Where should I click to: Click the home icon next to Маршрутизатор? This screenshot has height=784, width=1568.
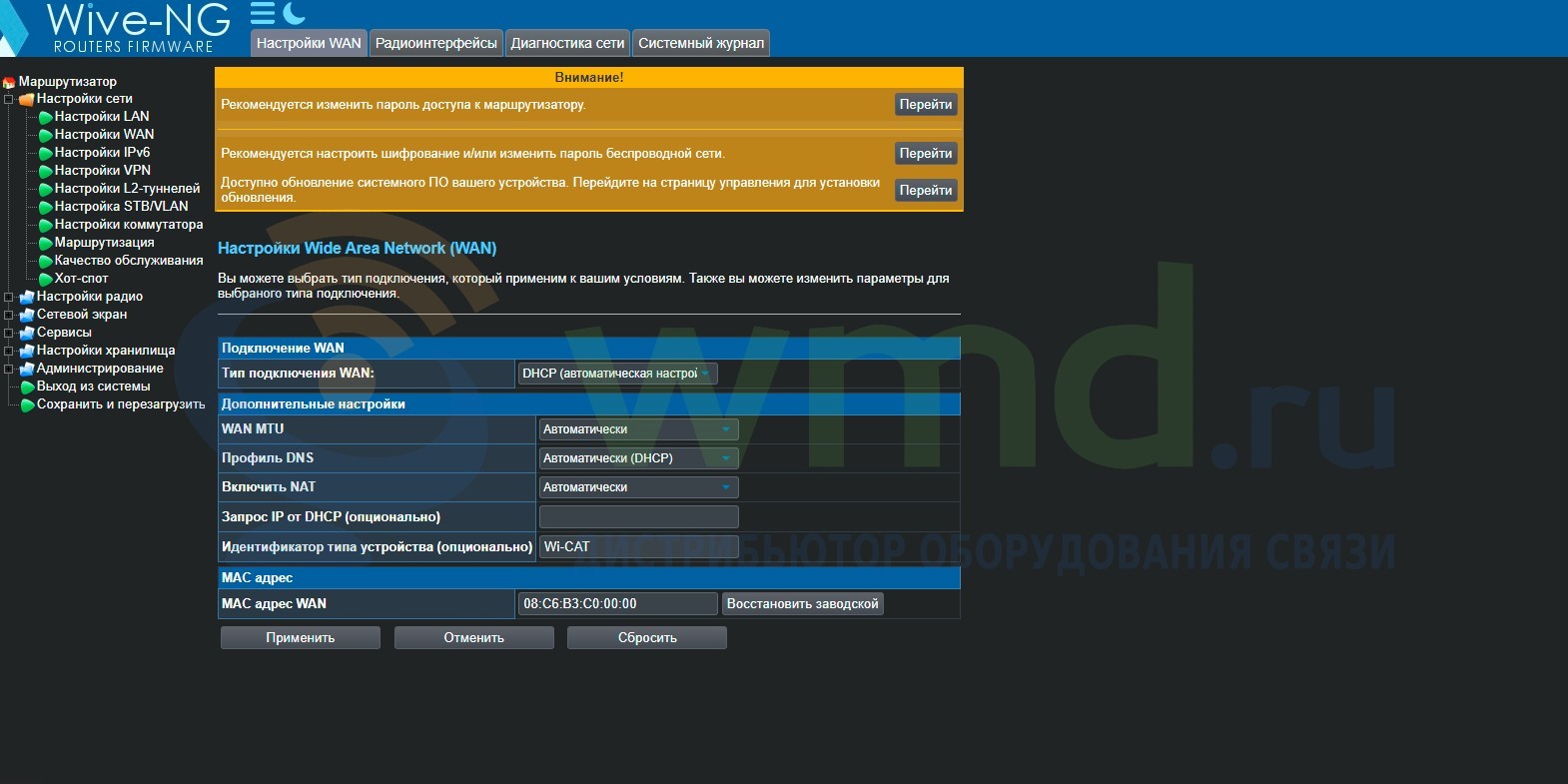click(9, 82)
